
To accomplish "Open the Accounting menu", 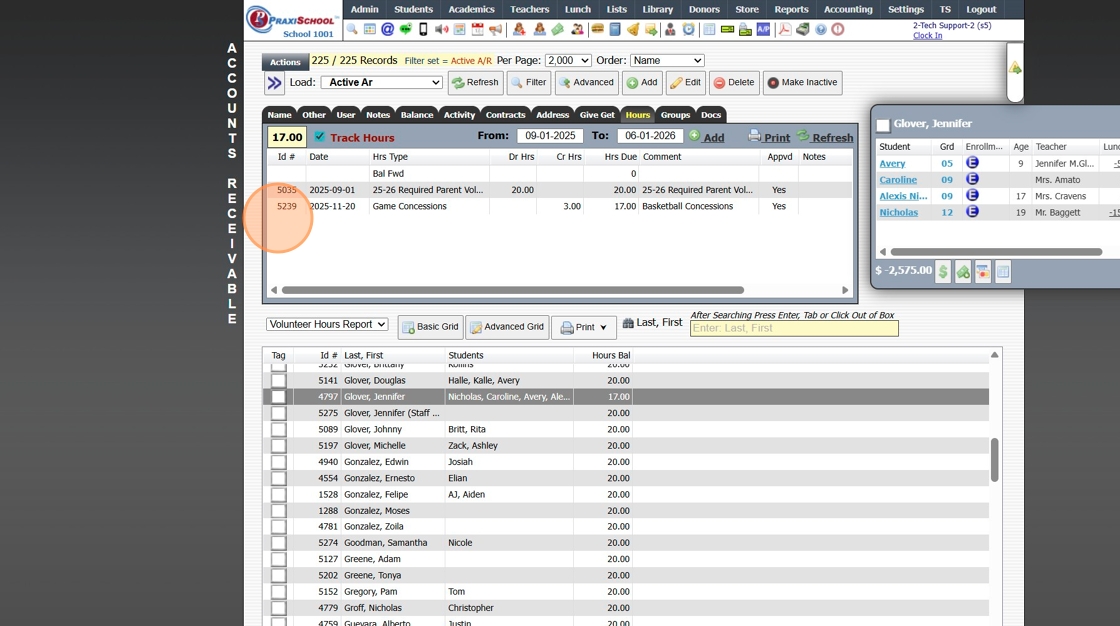I will pos(848,9).
